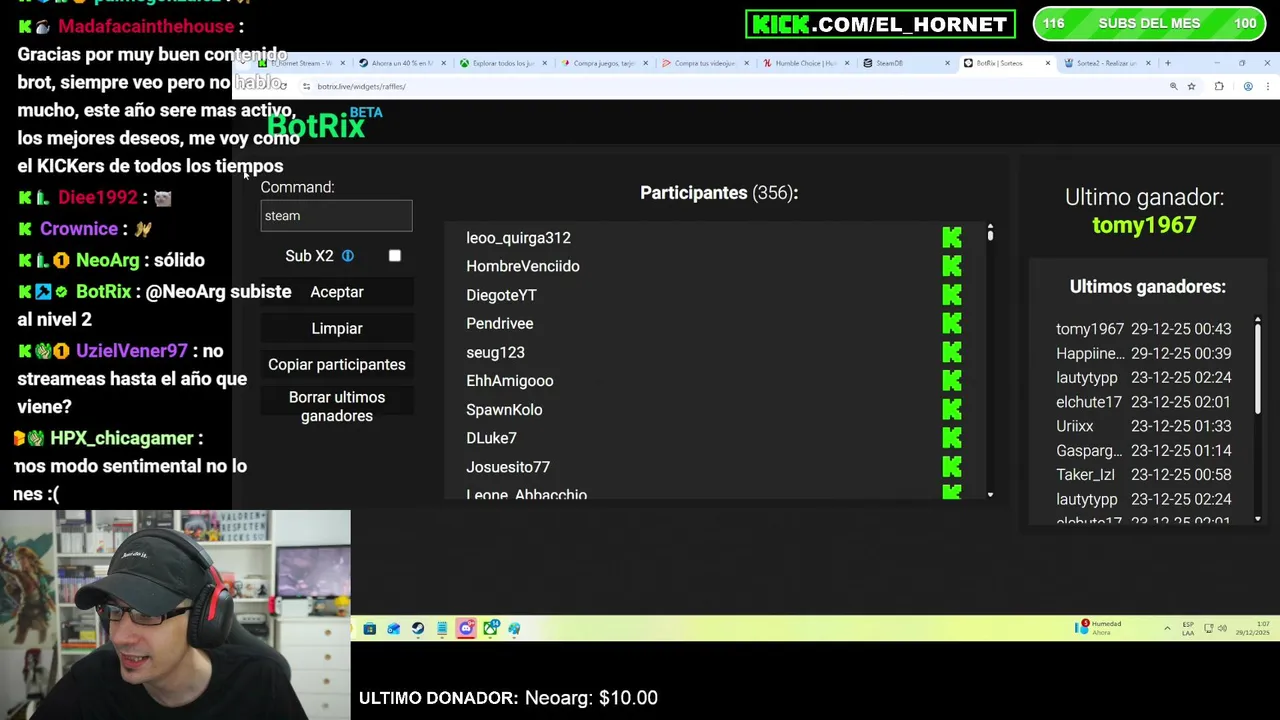The height and width of the screenshot is (720, 1280).
Task: Click scroll-down arrow of participants list
Action: point(990,495)
